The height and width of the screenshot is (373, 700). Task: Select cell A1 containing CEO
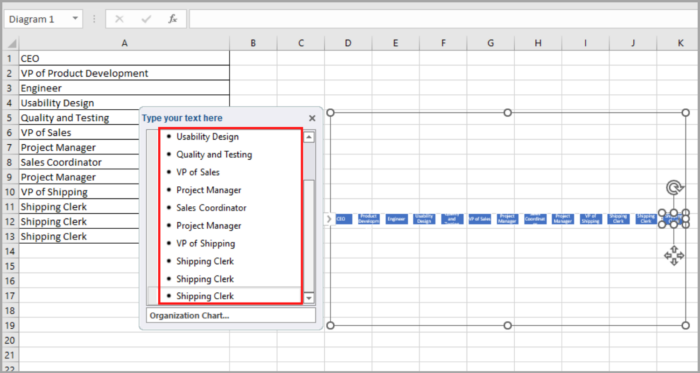[124, 58]
